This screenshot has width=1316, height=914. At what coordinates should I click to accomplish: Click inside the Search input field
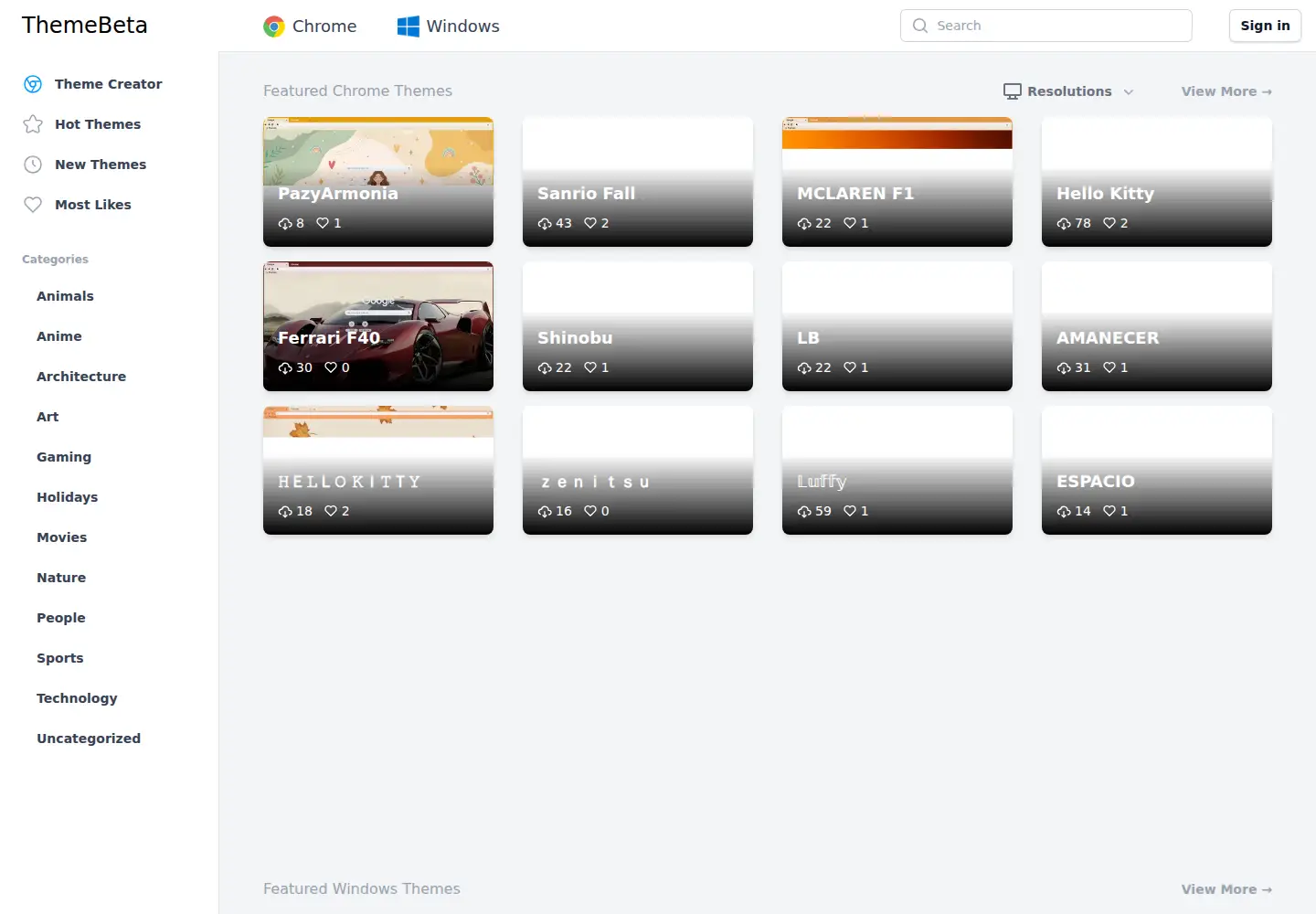click(x=1046, y=26)
